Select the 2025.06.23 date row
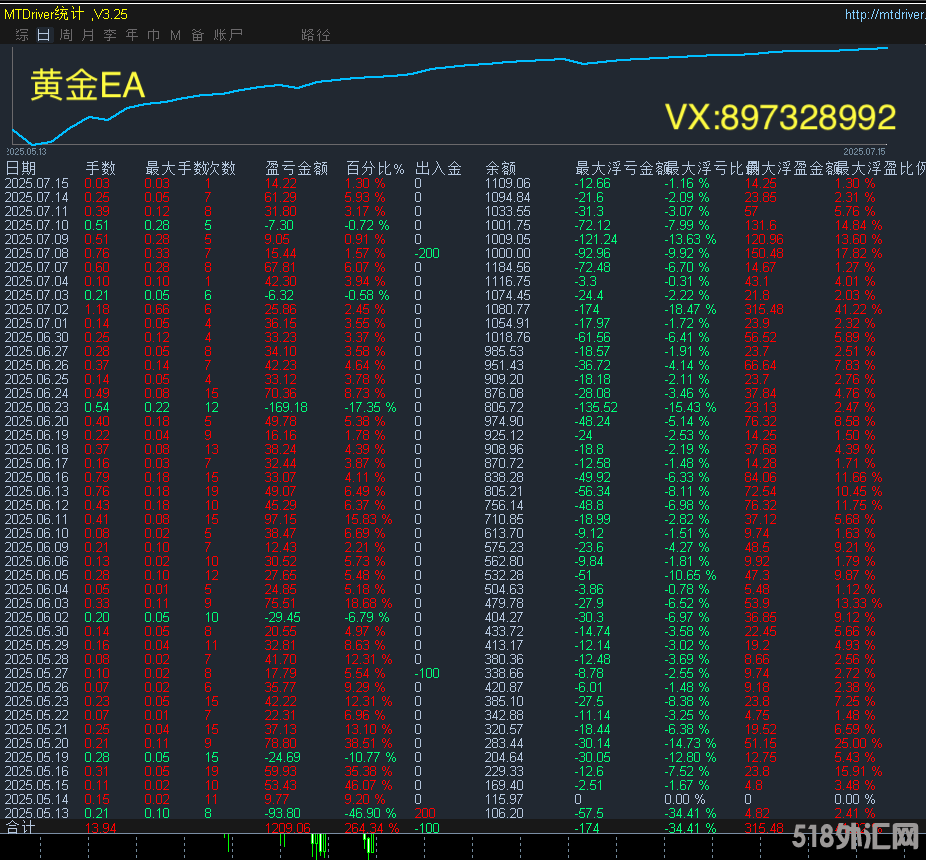 pos(37,408)
